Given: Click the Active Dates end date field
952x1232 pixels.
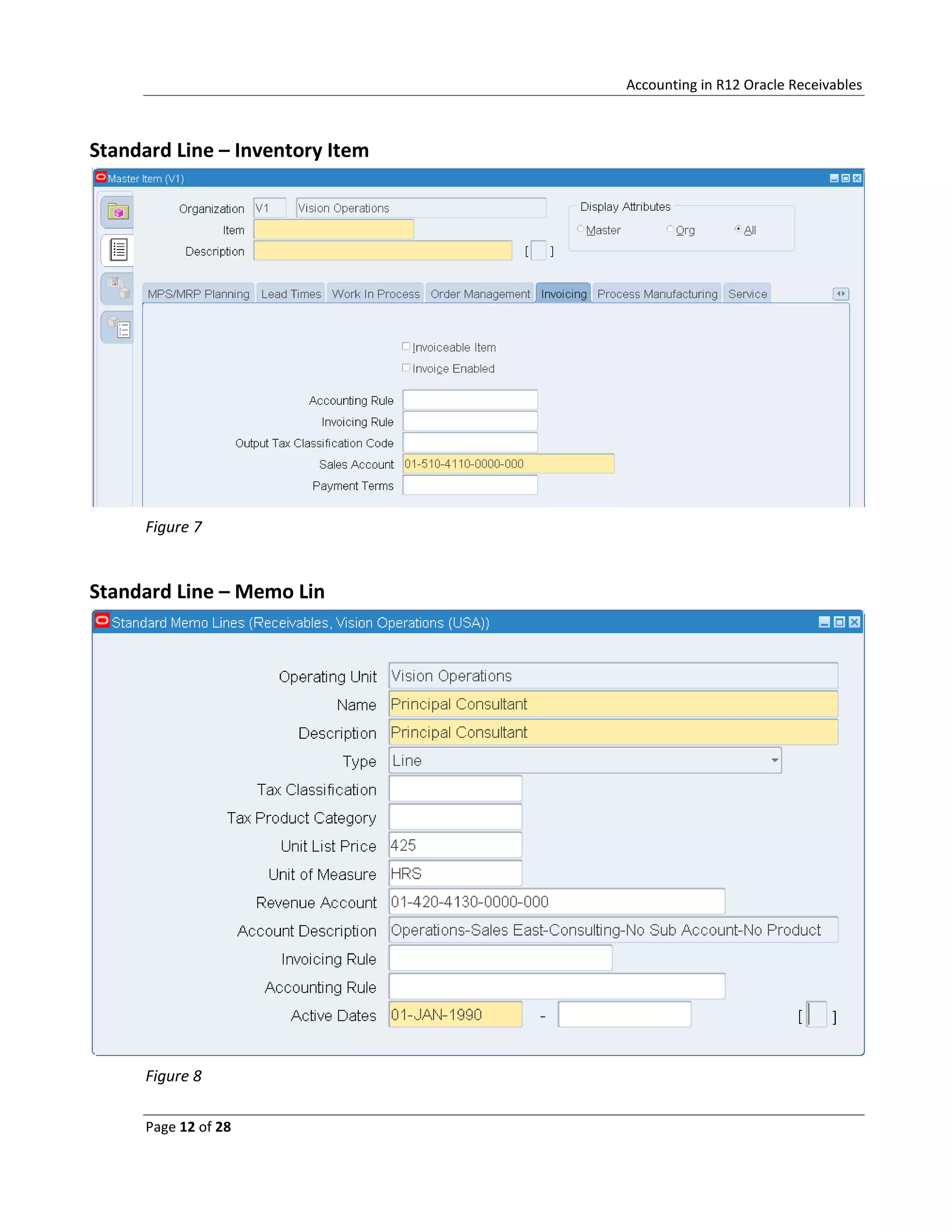Looking at the screenshot, I should pyautogui.click(x=624, y=1014).
